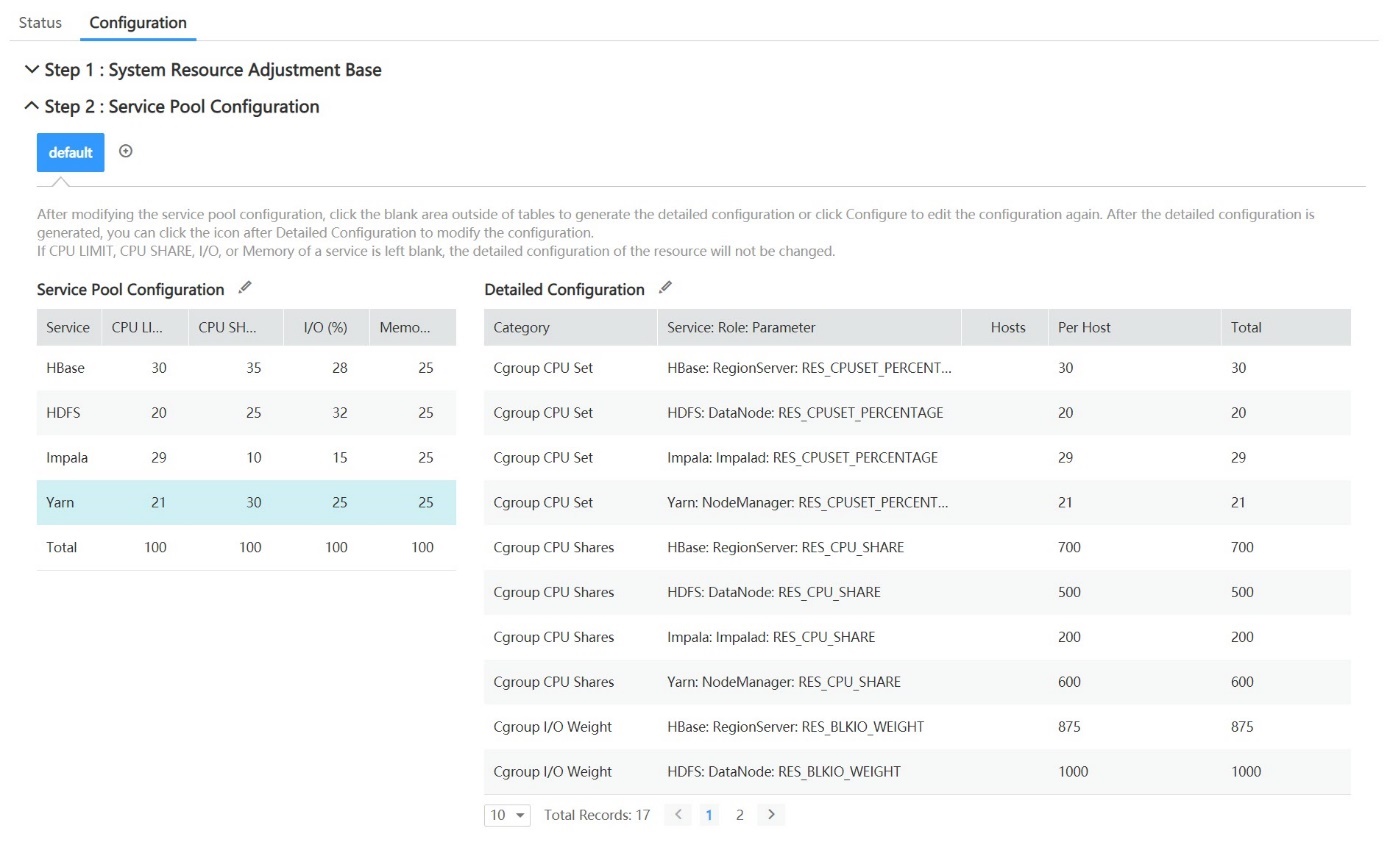Click the Total row label
This screenshot has width=1390, height=842.
(x=62, y=547)
